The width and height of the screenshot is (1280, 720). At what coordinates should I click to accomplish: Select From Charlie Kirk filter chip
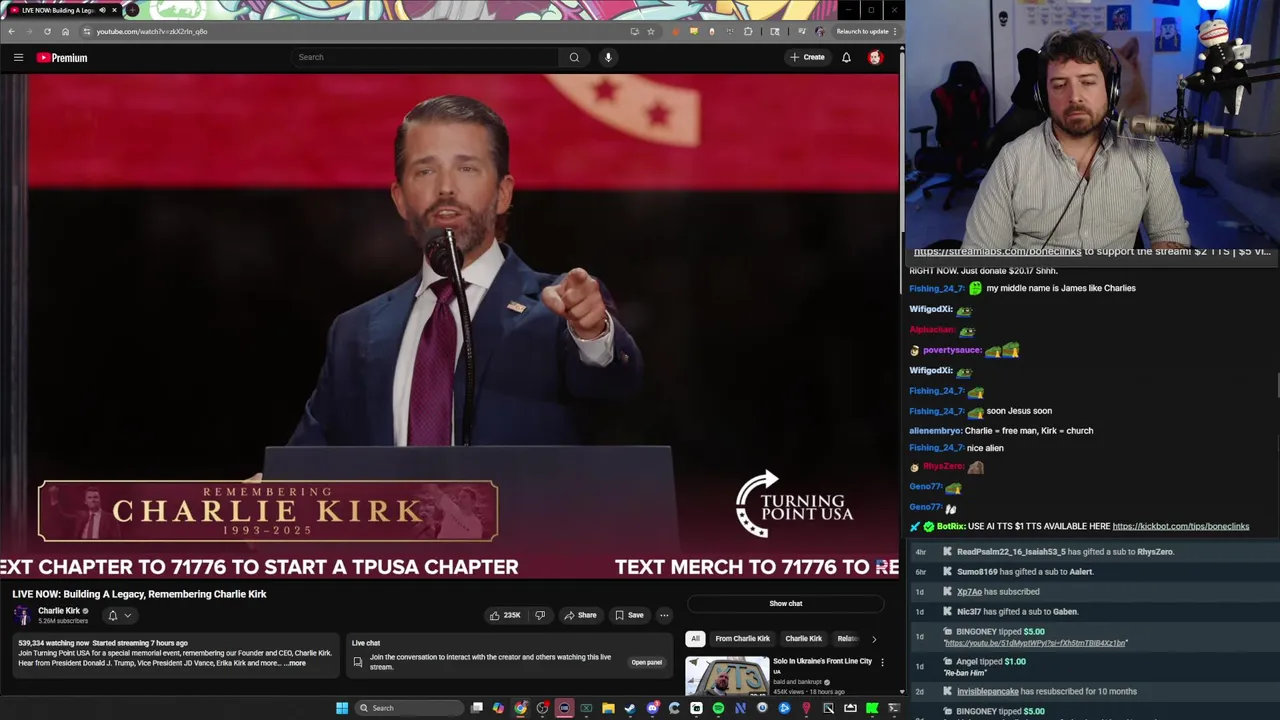coord(743,638)
